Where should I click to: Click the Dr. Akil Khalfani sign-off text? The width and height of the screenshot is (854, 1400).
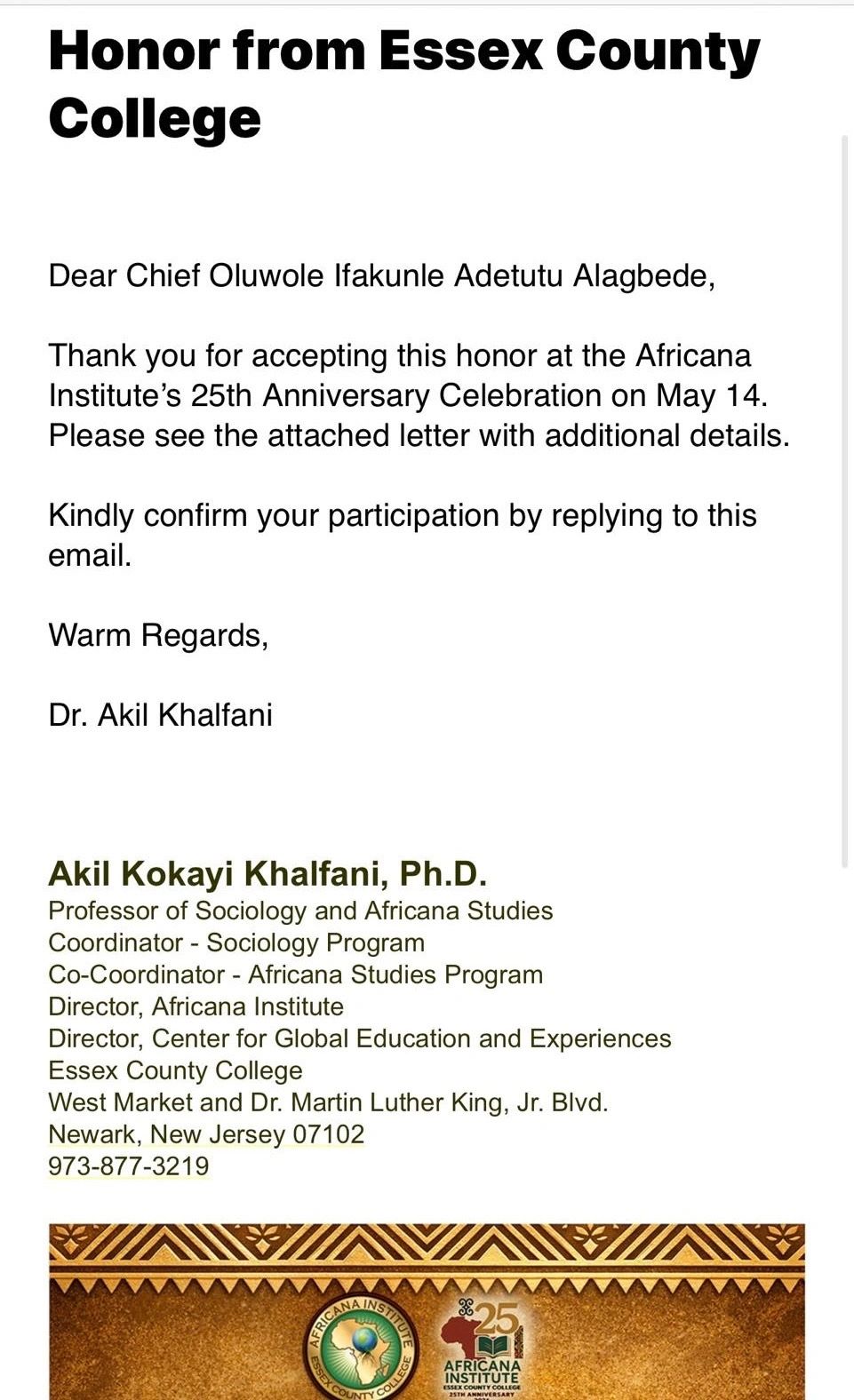click(161, 715)
